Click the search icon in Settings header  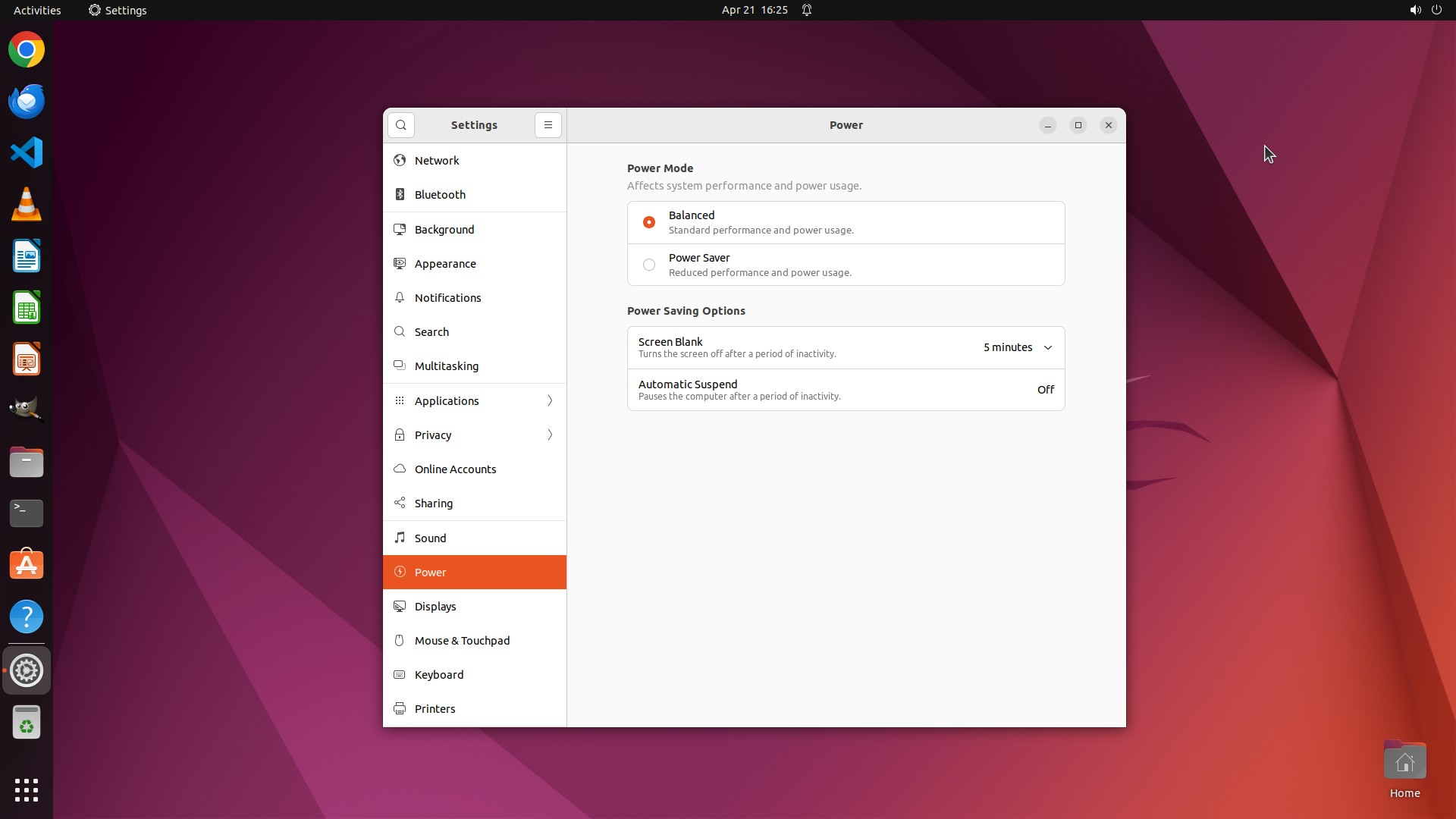point(401,125)
